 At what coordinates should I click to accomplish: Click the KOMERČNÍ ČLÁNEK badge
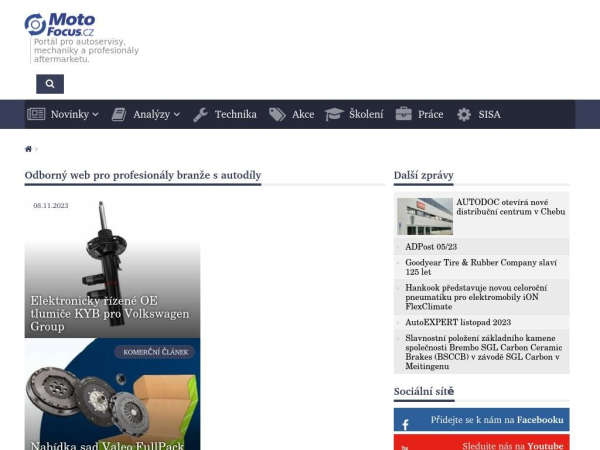click(155, 352)
